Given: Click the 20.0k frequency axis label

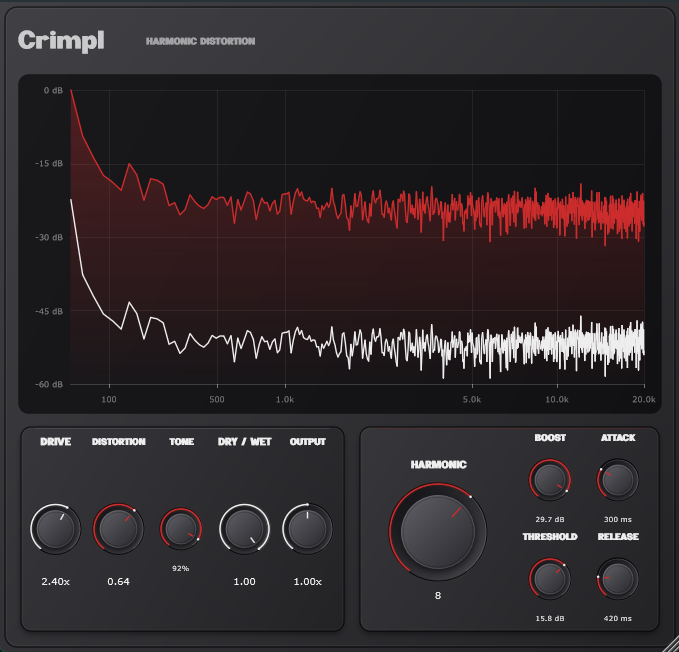Looking at the screenshot, I should coord(644,400).
